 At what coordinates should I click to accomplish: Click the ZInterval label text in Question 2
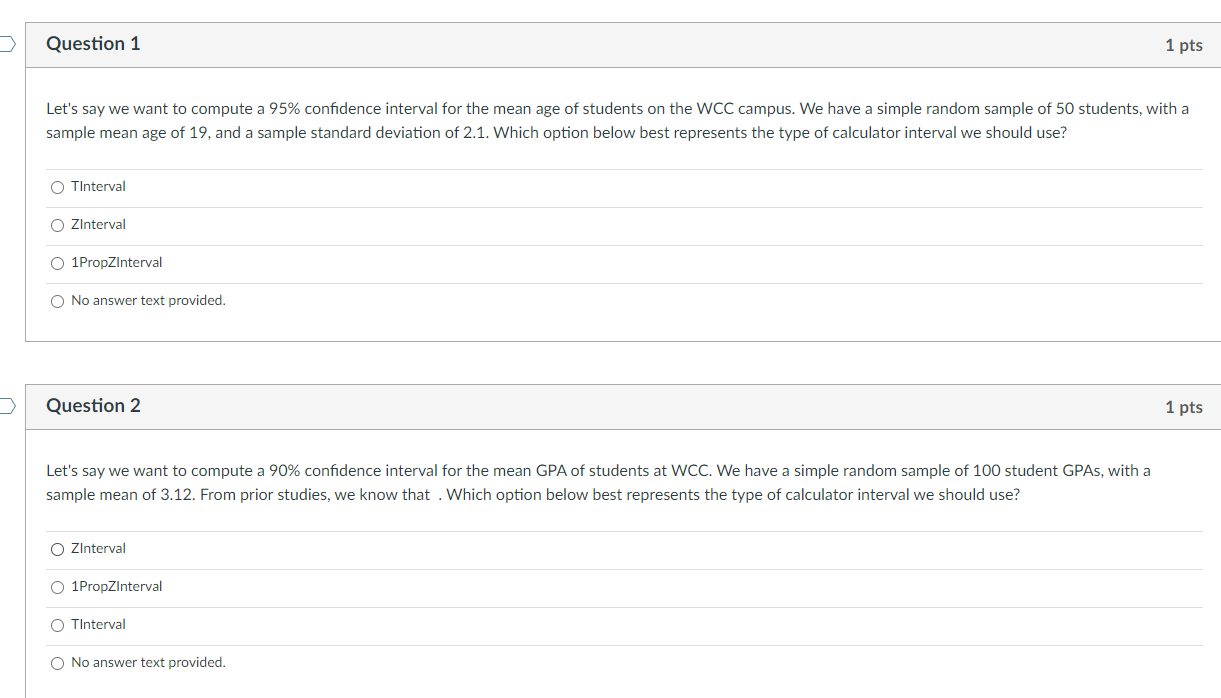pyautogui.click(x=98, y=549)
